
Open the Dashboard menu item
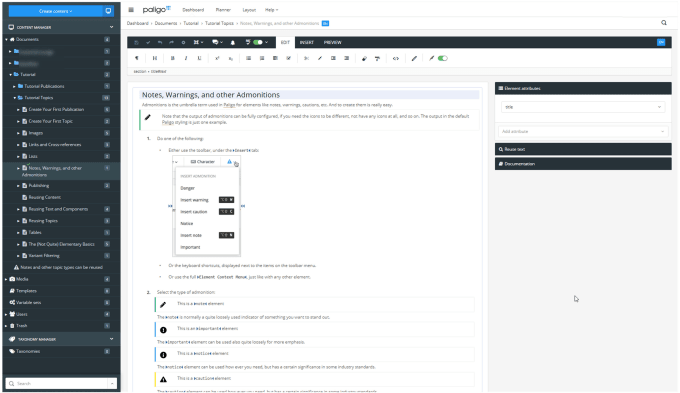[x=193, y=10]
